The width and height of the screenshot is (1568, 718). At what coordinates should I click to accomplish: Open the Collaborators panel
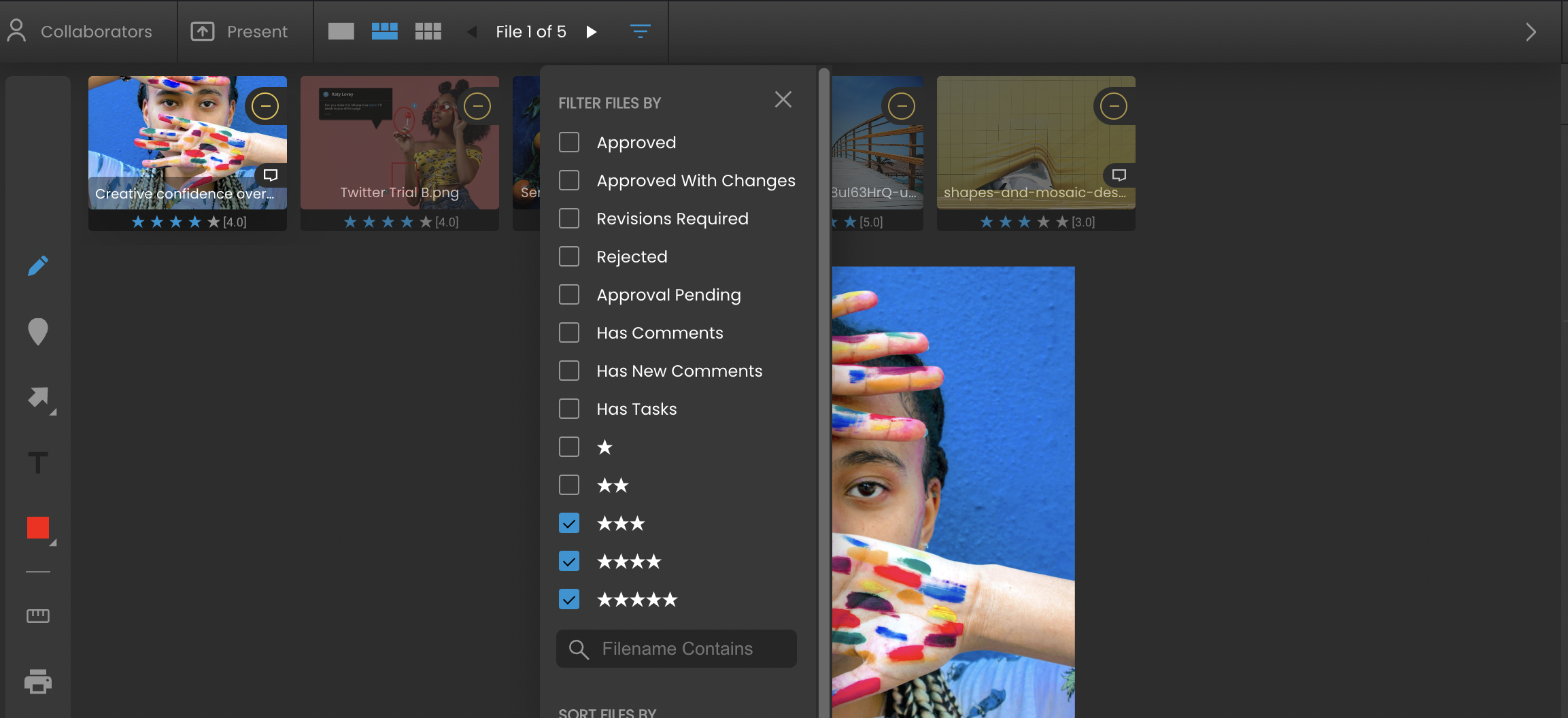[x=80, y=31]
